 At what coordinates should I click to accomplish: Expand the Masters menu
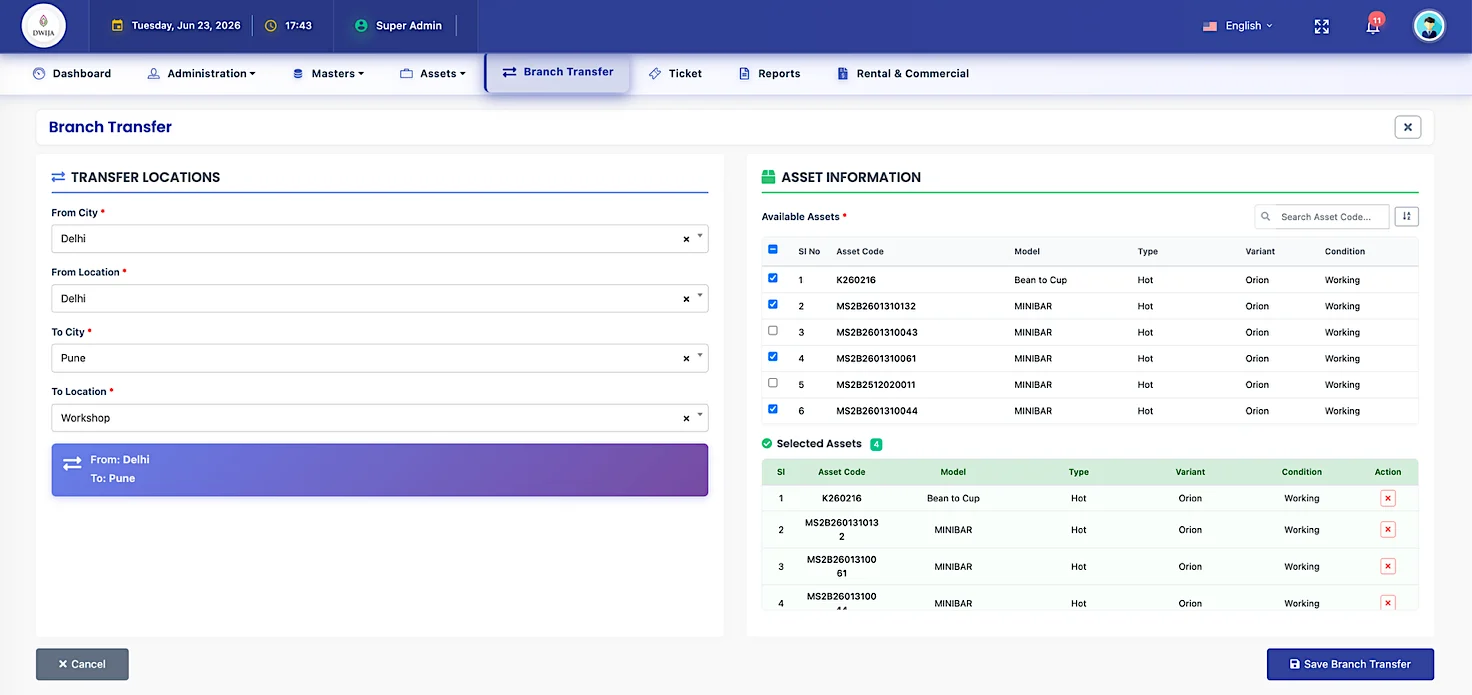[x=327, y=73]
